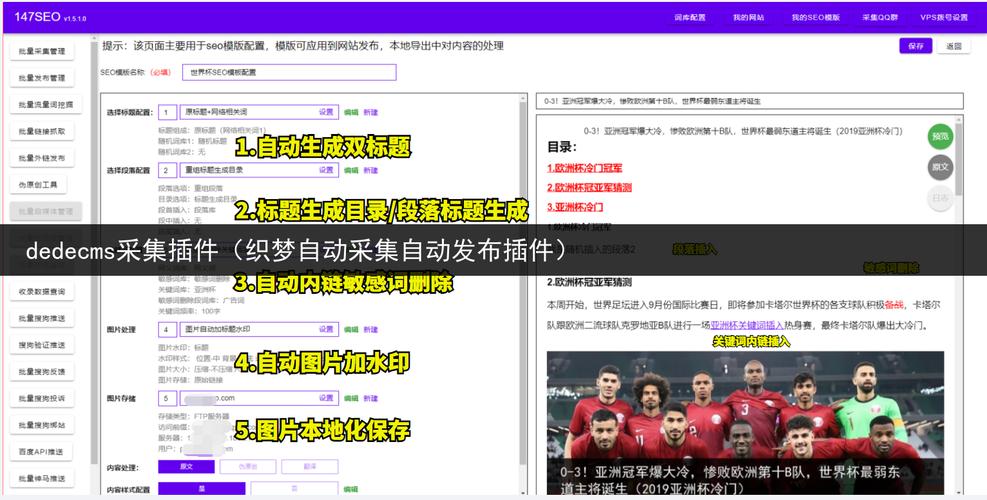This screenshot has height=500, width=987.
Task: Open 批量神马推送 in the sidebar
Action: tap(42, 479)
